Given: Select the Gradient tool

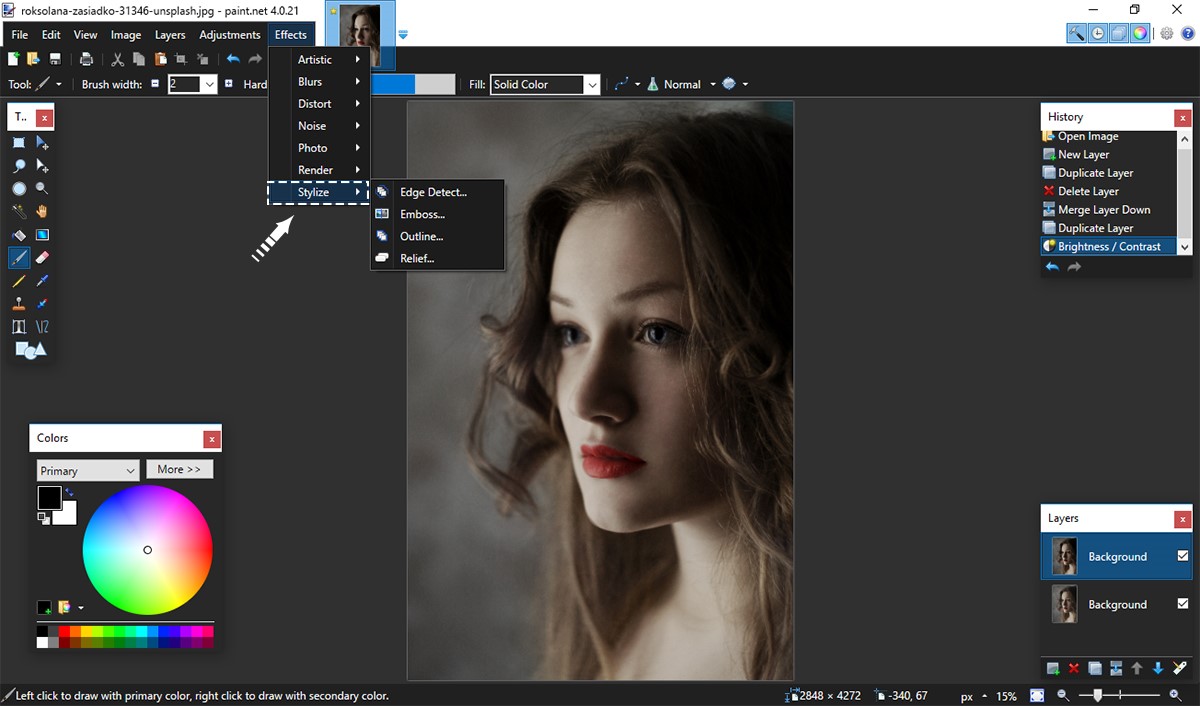Looking at the screenshot, I should 41,234.
